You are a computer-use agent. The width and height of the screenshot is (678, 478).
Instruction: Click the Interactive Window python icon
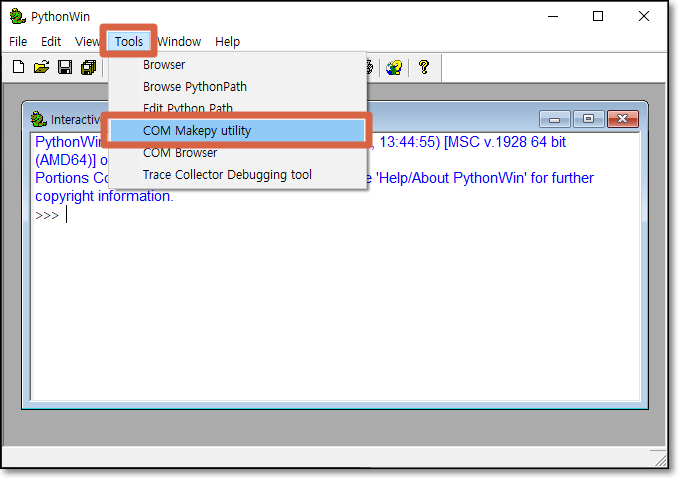(x=38, y=119)
